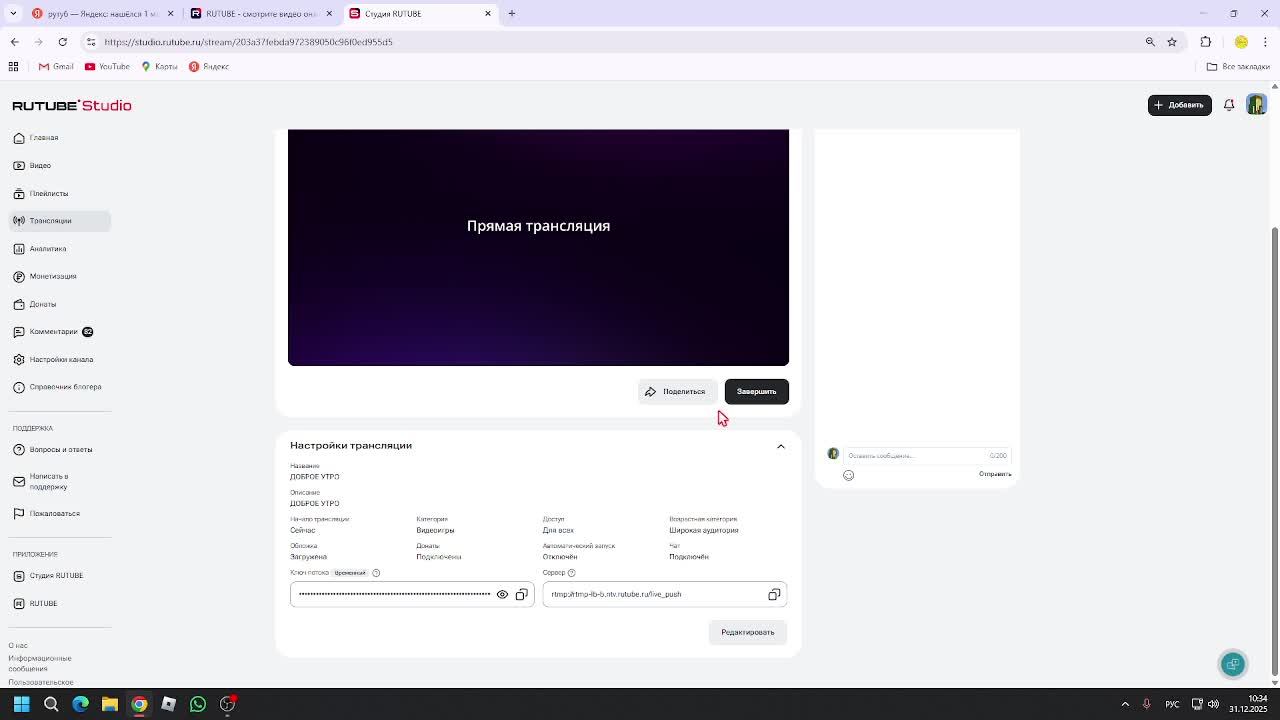1280x720 pixels.
Task: Click the Сервер help question icon
Action: click(572, 573)
